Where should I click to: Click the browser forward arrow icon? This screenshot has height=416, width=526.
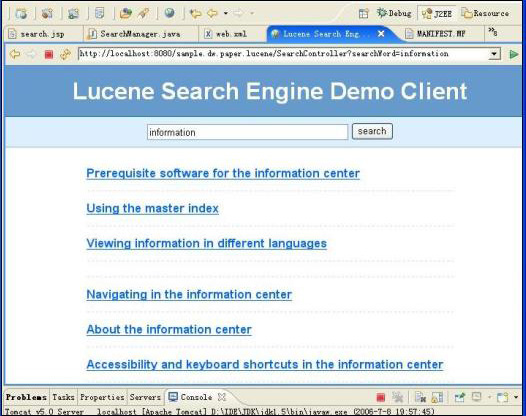[31, 54]
